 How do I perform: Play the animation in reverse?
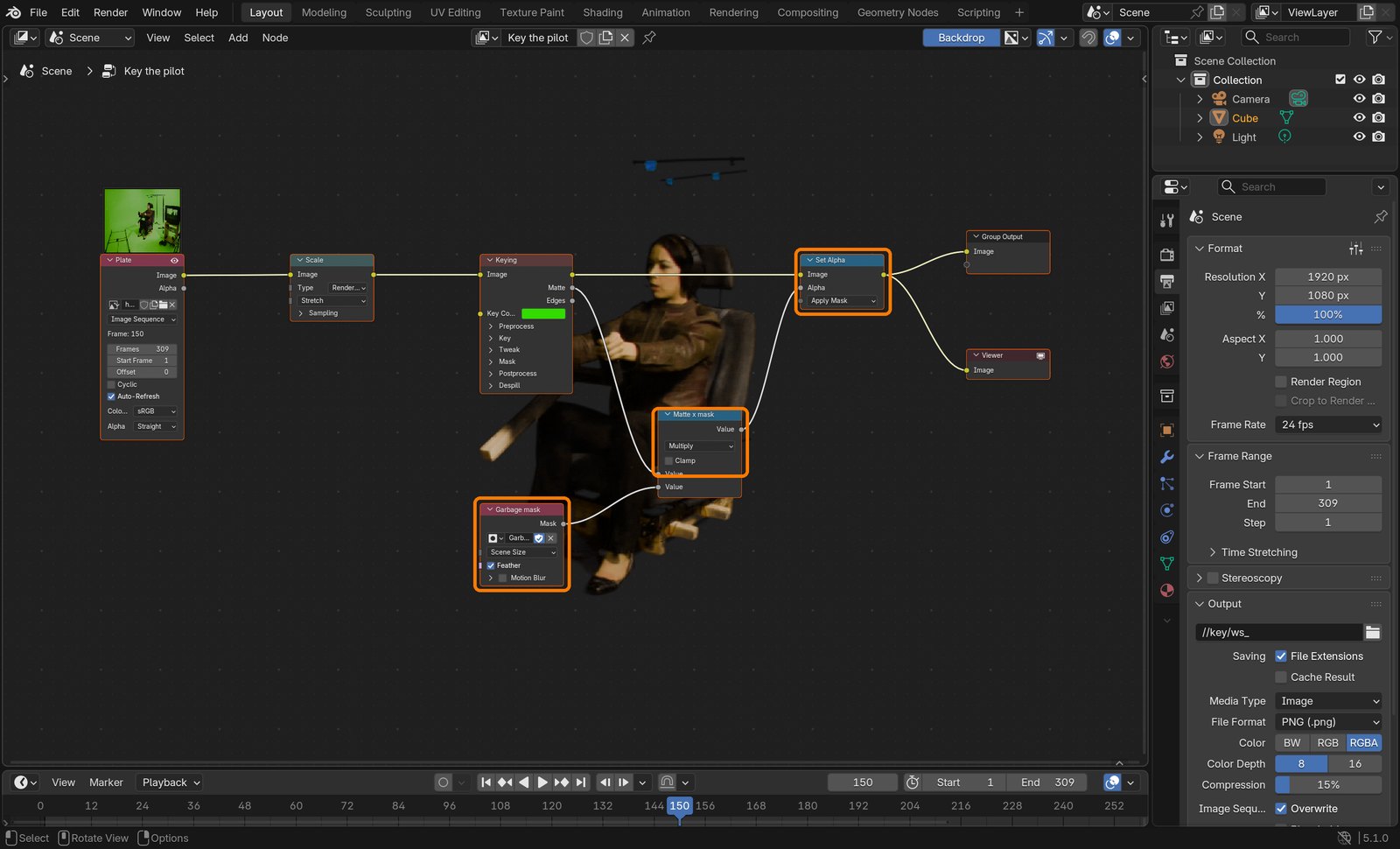coord(523,782)
